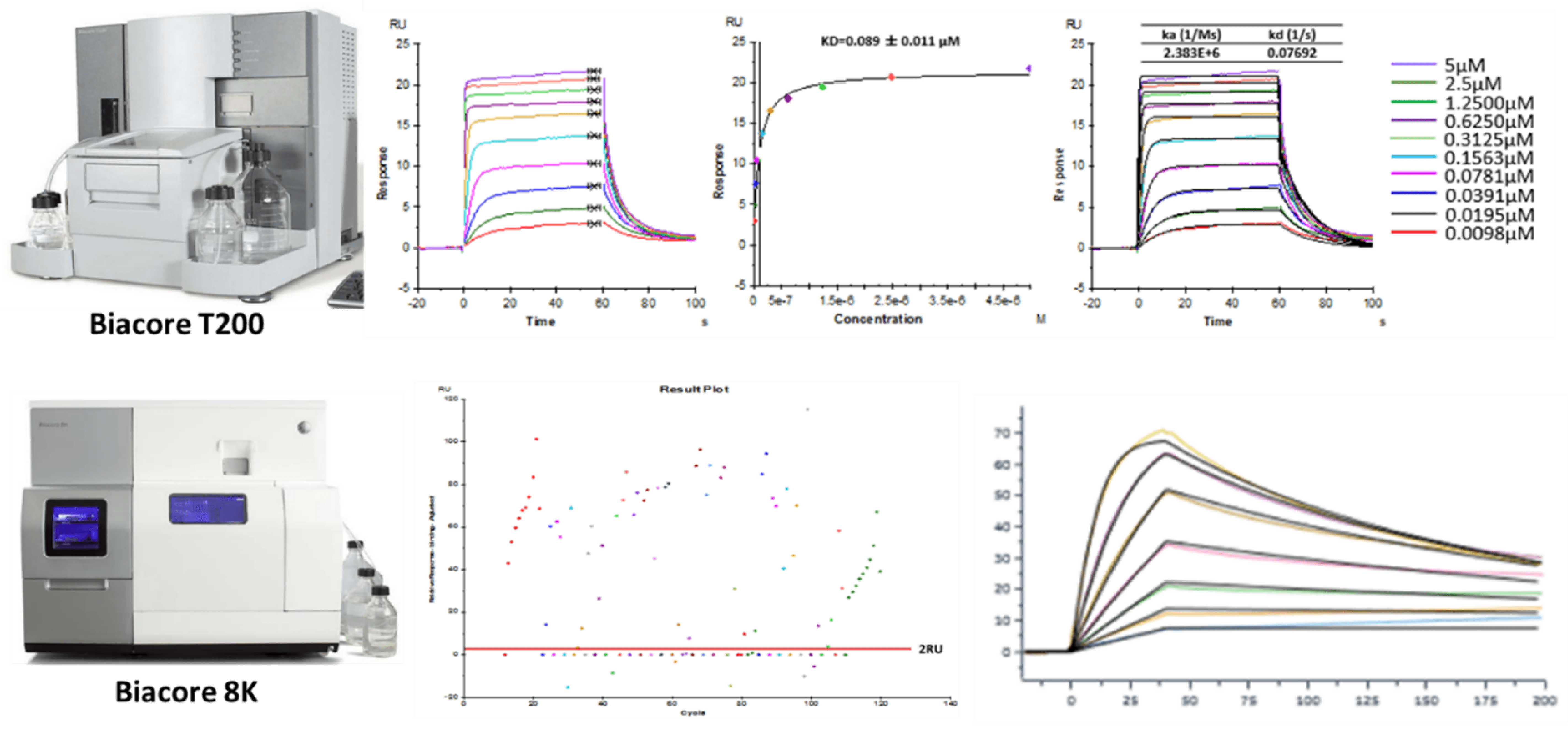Click the cyan line swatch for 0.1563µM

pos(1413,157)
